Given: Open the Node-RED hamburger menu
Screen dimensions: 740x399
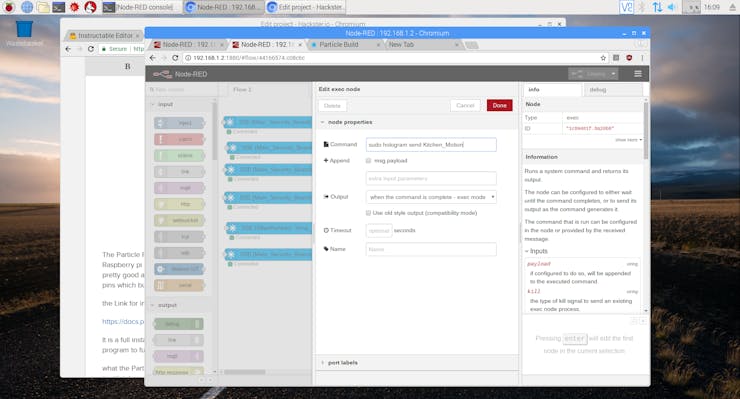Looking at the screenshot, I should (x=638, y=74).
